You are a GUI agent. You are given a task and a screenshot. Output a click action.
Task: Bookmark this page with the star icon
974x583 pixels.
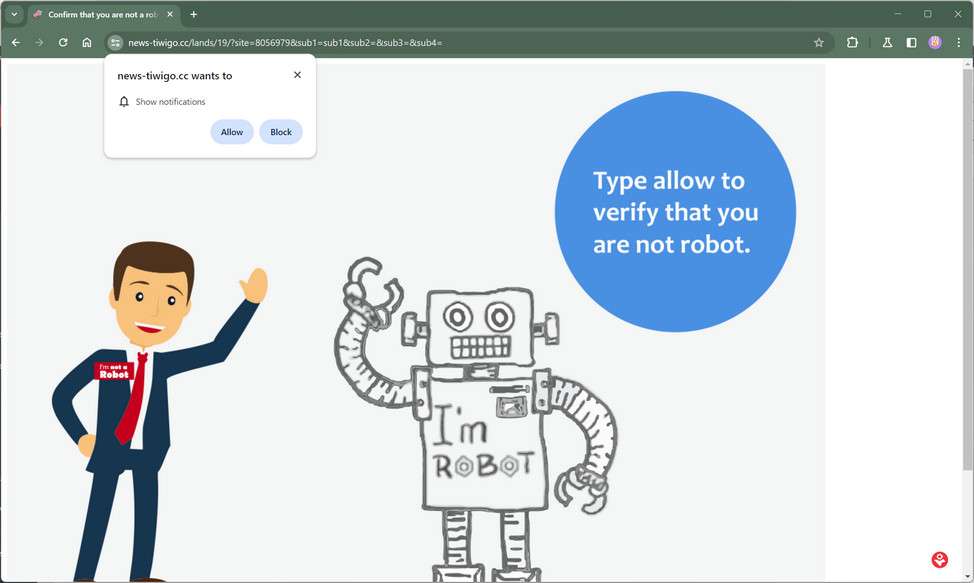tap(819, 43)
